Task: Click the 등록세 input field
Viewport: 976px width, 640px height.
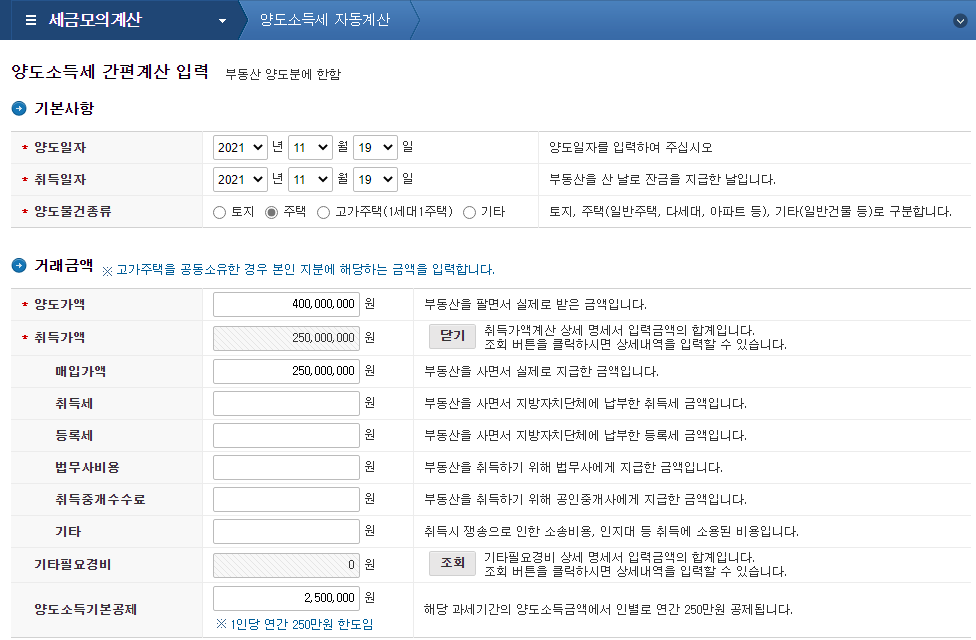Action: point(286,435)
